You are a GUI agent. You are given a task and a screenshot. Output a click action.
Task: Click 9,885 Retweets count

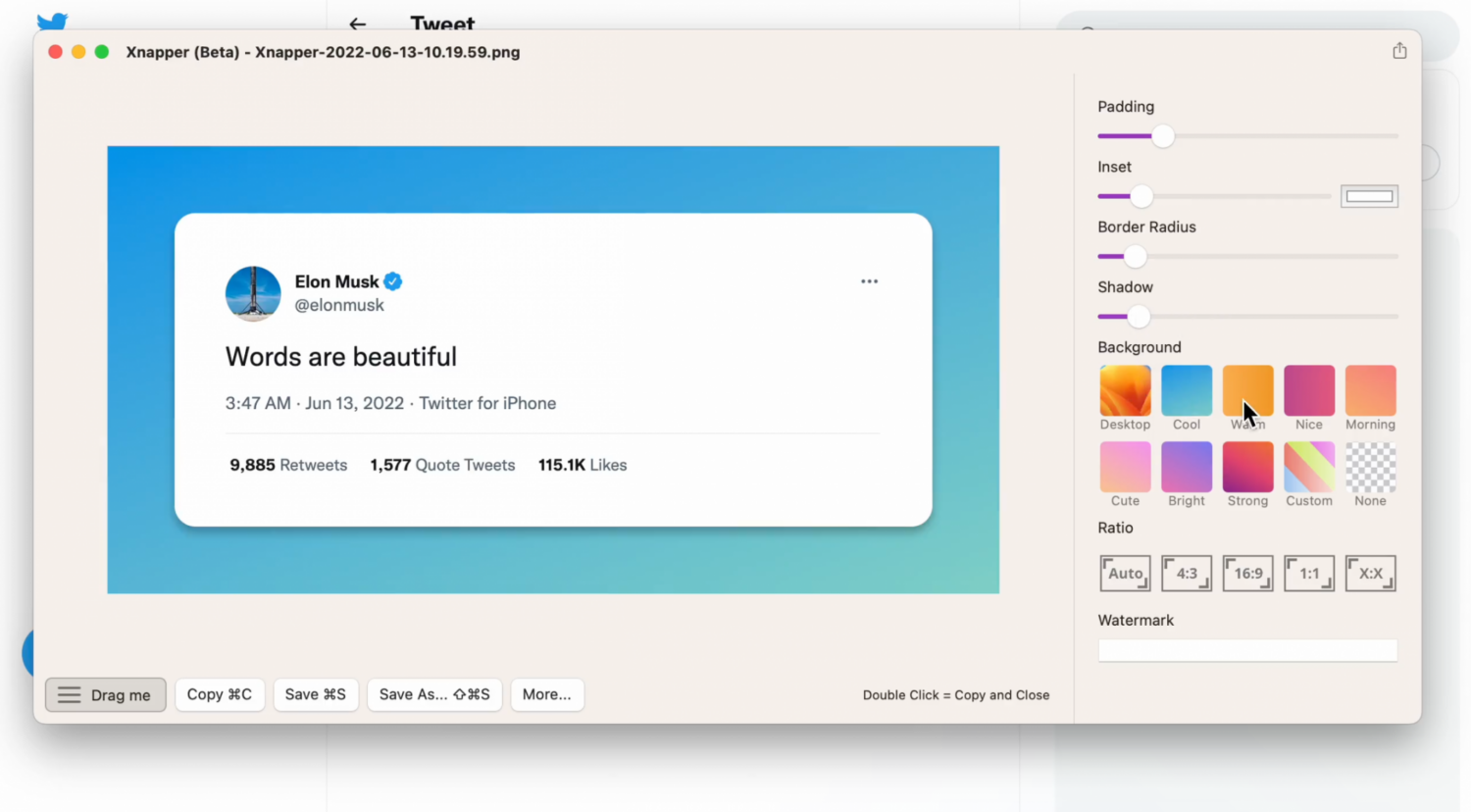288,465
